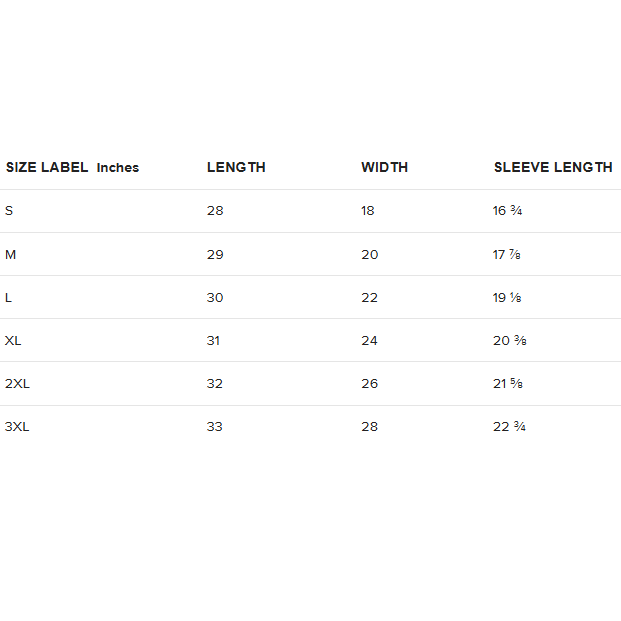Select the 3XL size row label
The height and width of the screenshot is (621, 621).
17,426
